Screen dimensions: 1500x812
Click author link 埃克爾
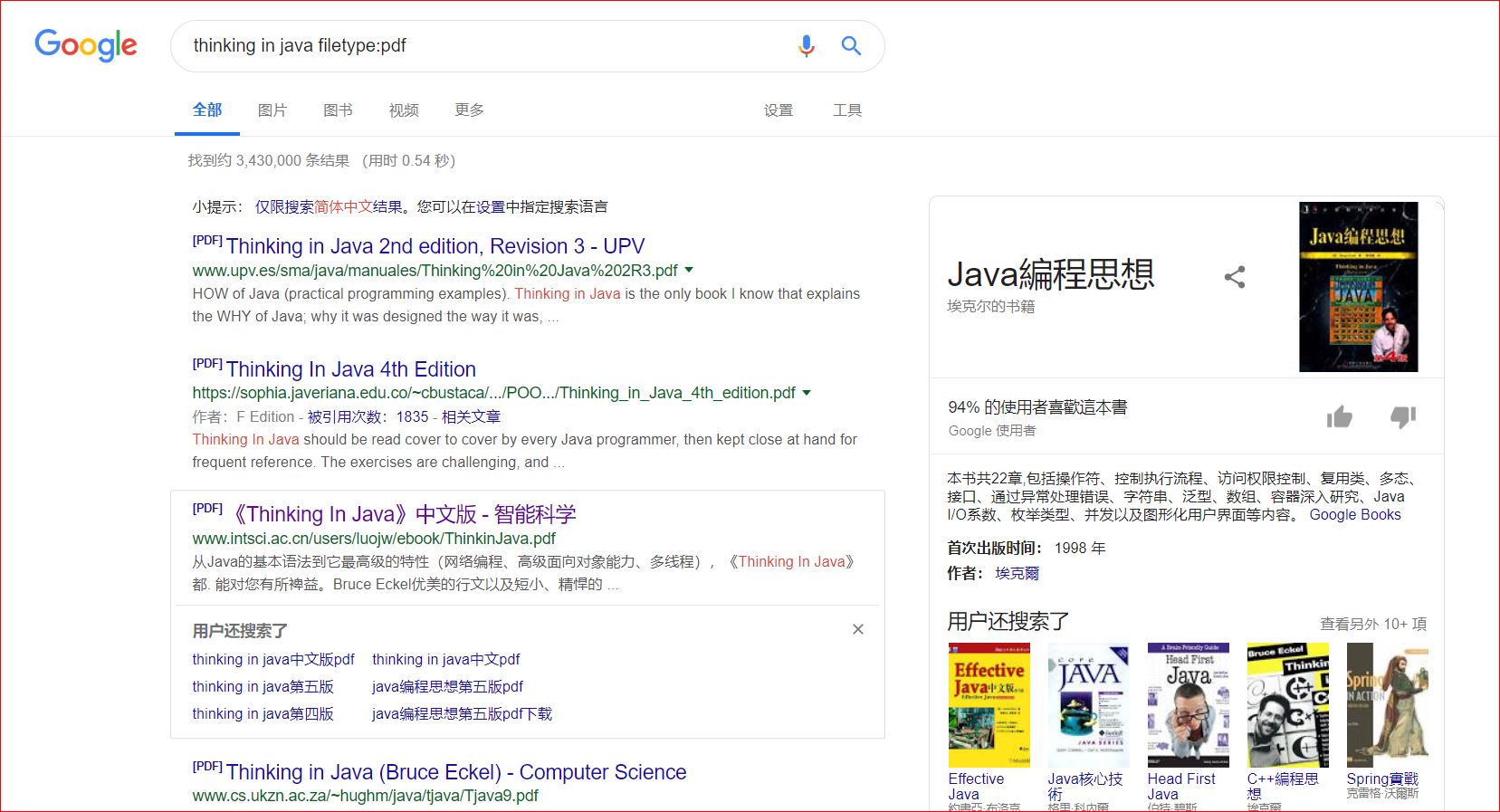tap(1017, 573)
